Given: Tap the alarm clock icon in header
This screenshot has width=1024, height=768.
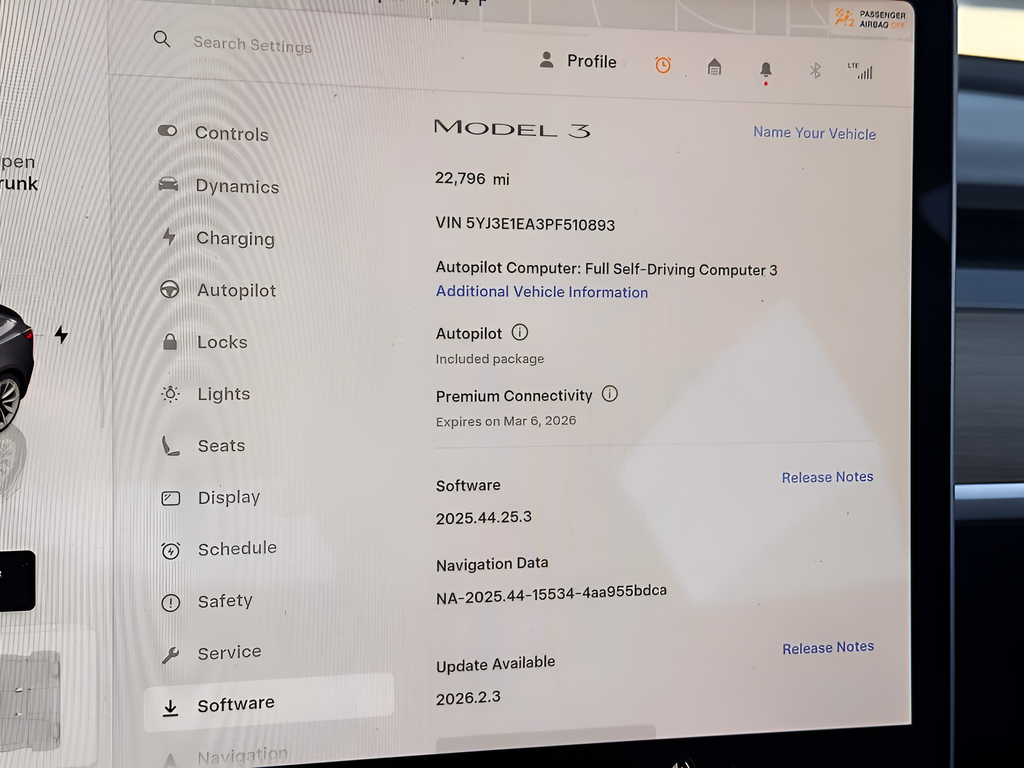Looking at the screenshot, I should click(x=663, y=65).
